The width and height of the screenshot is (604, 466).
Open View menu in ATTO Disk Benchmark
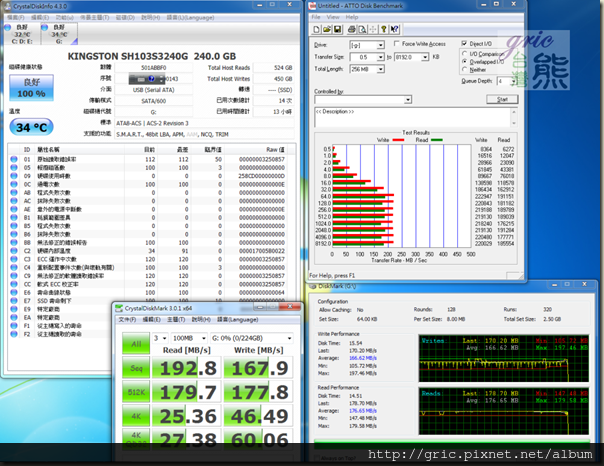point(333,17)
